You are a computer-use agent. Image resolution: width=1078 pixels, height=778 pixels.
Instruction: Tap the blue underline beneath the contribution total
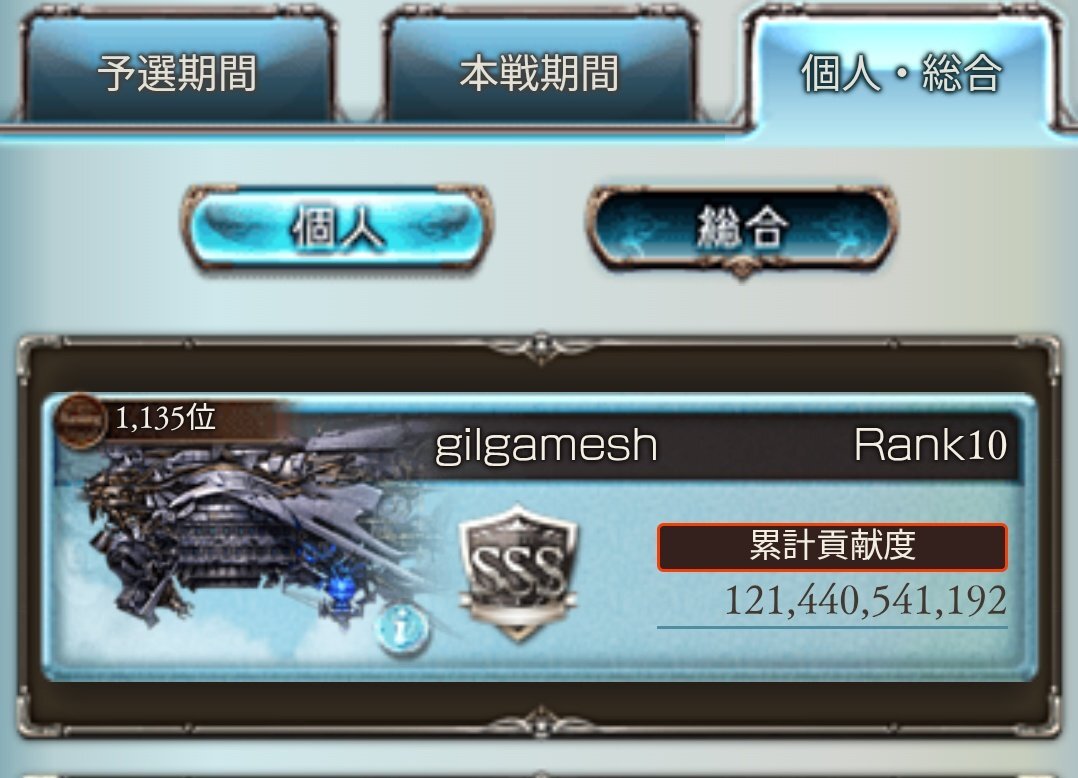click(x=832, y=627)
